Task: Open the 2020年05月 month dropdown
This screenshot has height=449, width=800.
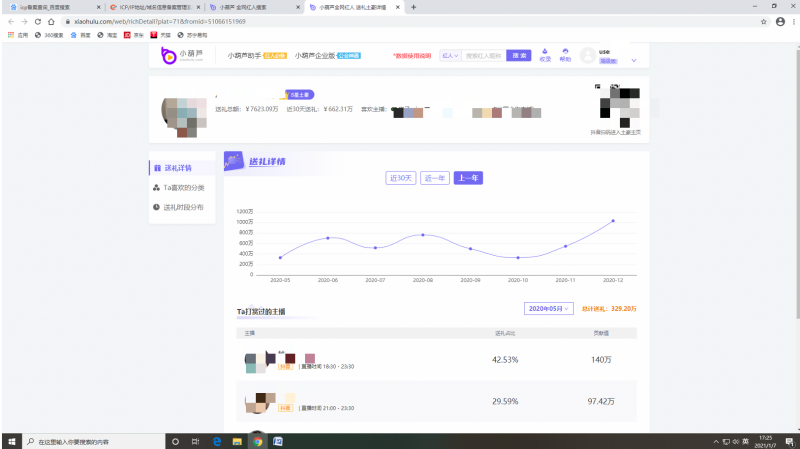Action: click(x=548, y=309)
